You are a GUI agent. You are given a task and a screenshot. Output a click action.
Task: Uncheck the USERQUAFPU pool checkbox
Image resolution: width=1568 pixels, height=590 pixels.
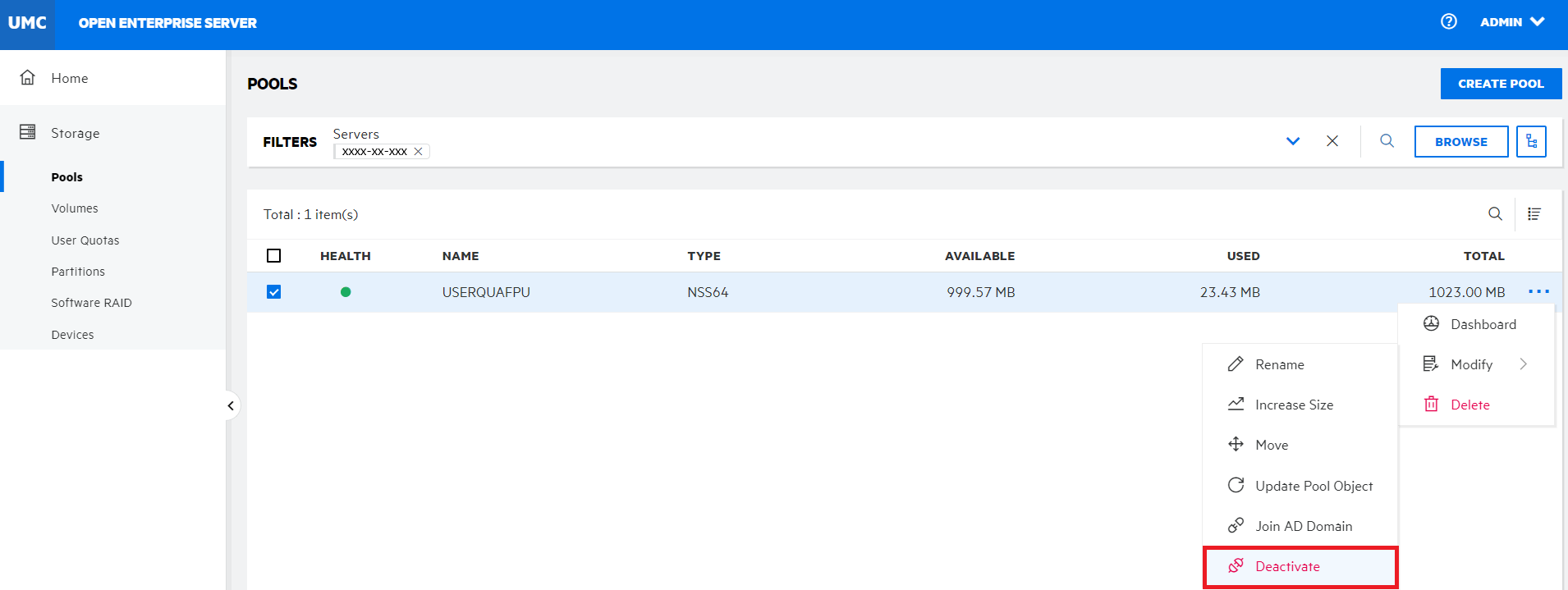(x=274, y=292)
